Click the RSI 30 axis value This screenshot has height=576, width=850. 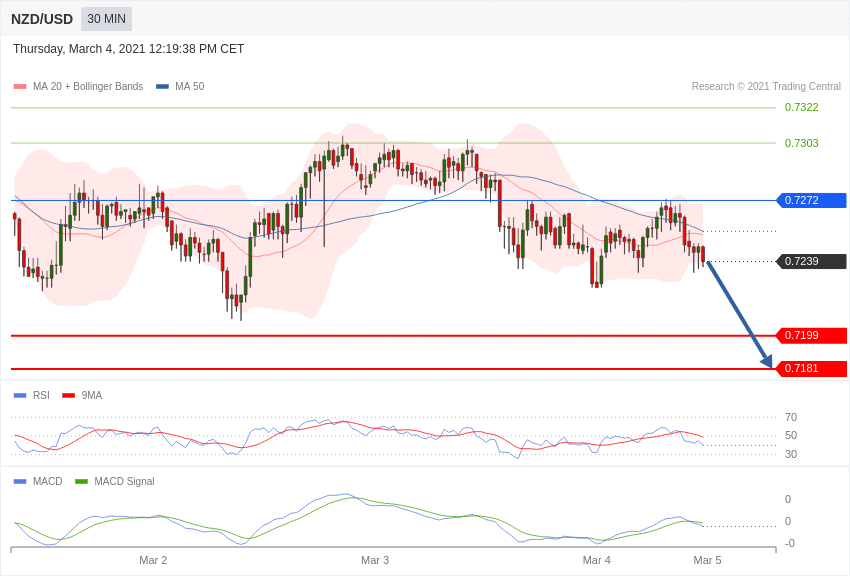click(791, 454)
